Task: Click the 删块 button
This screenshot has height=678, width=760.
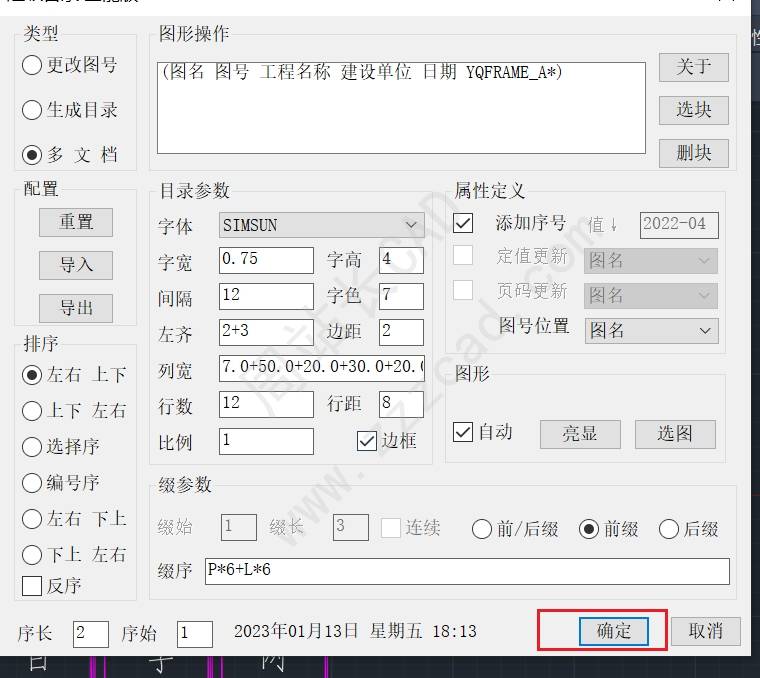Action: click(693, 153)
